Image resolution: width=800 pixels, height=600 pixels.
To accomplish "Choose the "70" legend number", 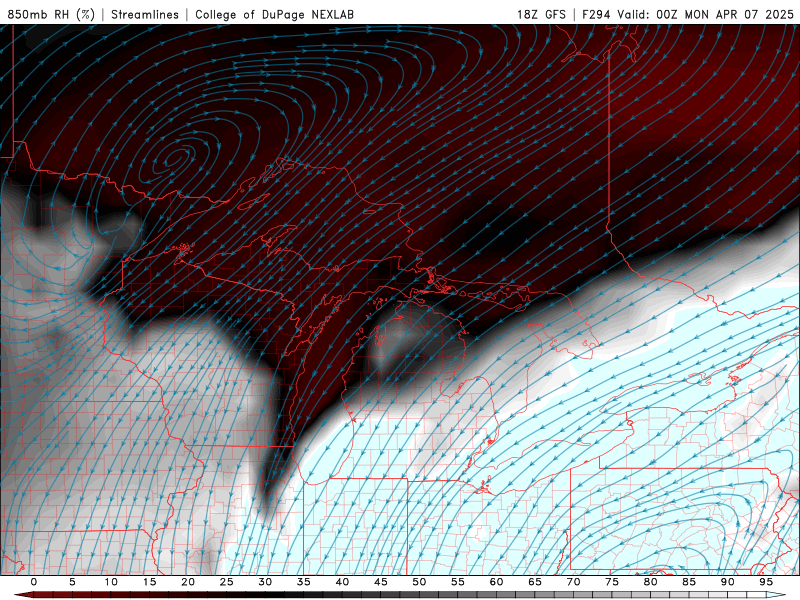I will click(x=573, y=582).
